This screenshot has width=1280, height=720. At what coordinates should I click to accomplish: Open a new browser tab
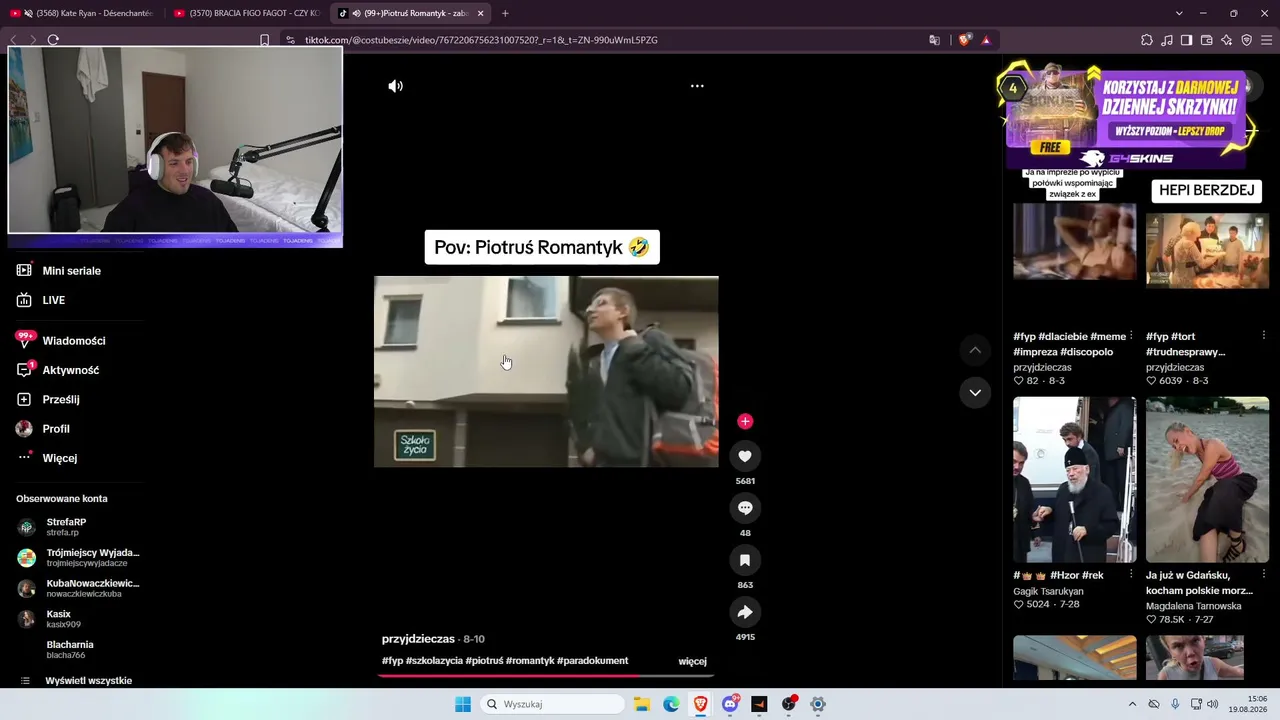505,13
